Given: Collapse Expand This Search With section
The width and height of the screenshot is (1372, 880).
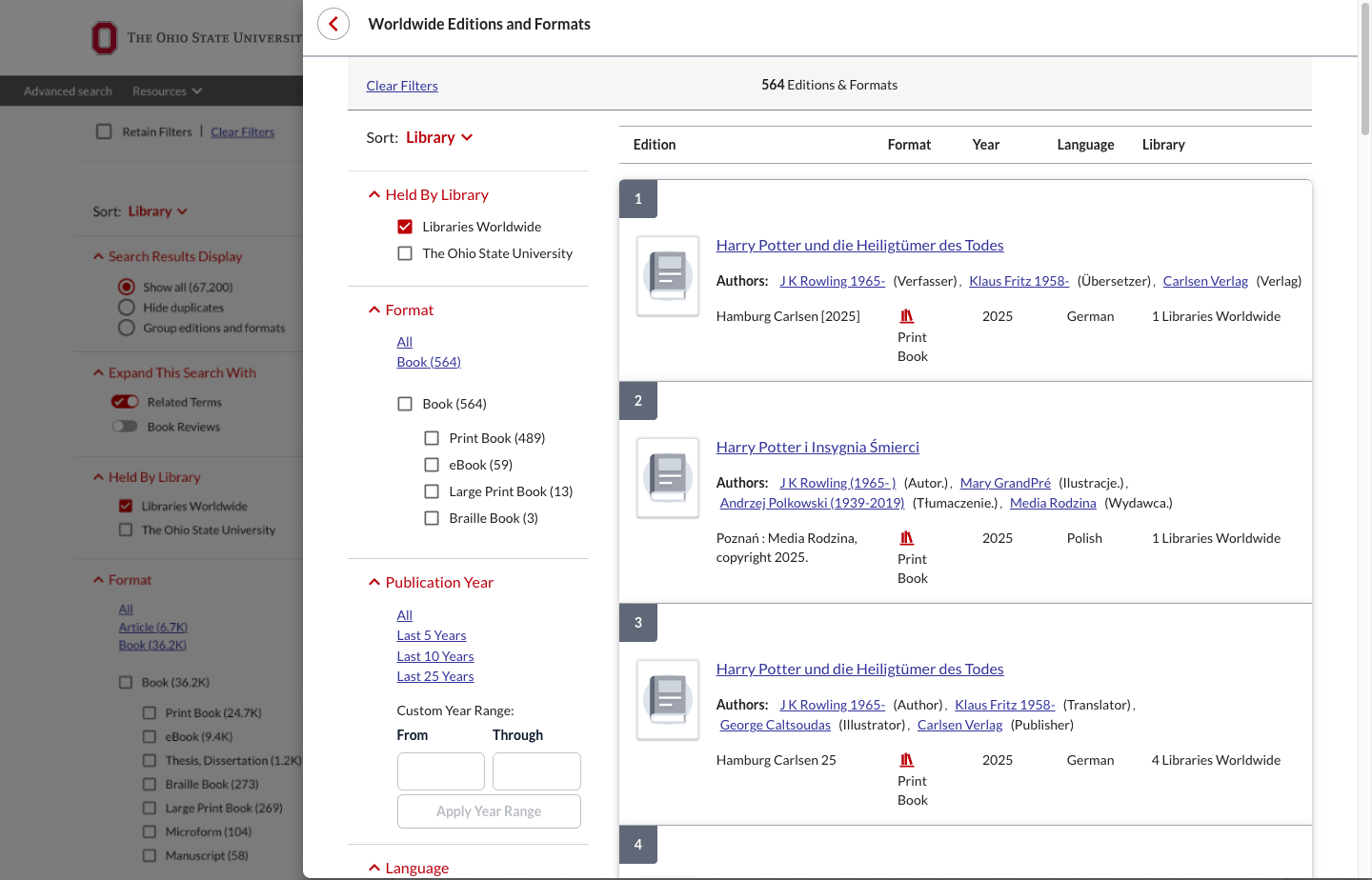Looking at the screenshot, I should 174,372.
